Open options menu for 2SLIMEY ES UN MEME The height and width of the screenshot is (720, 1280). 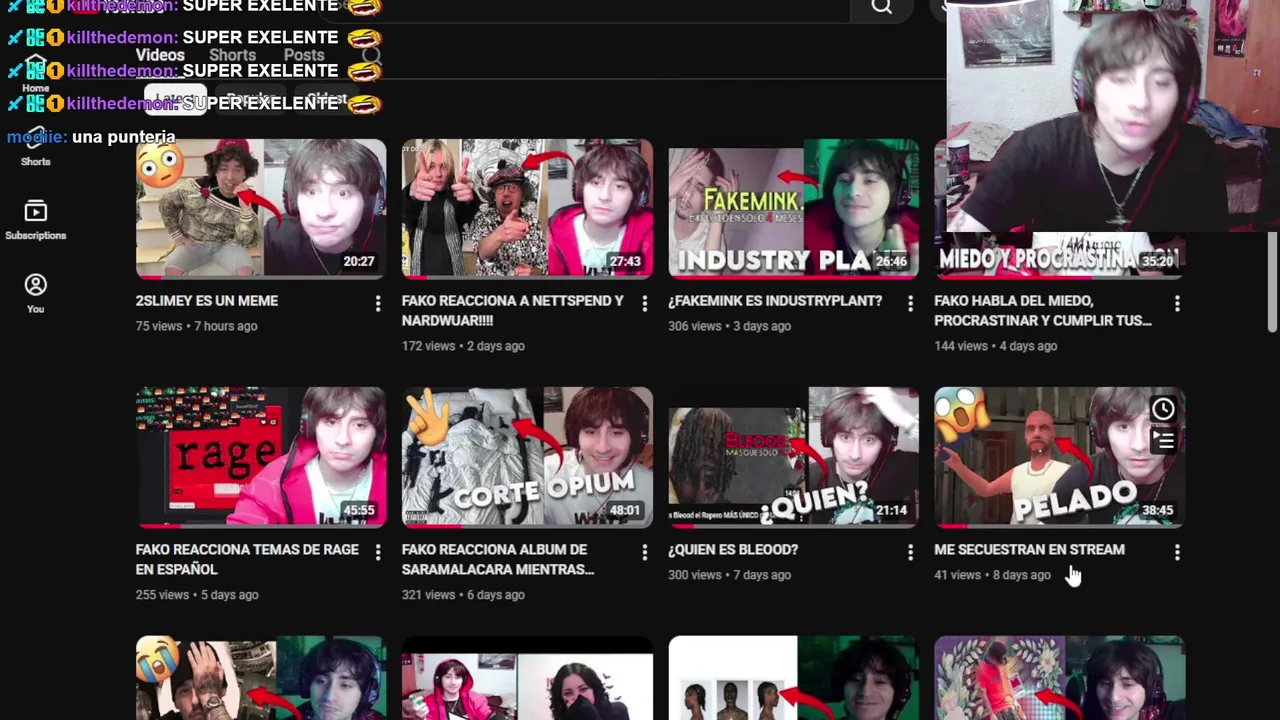click(377, 302)
